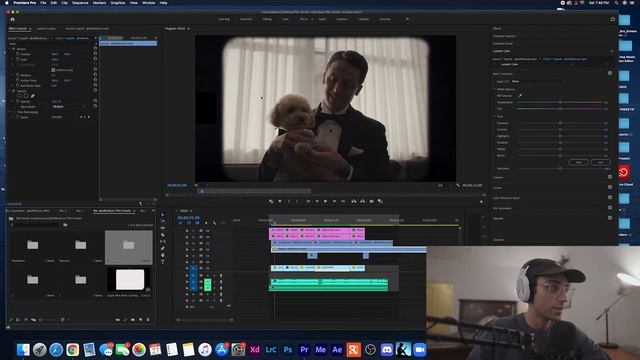This screenshot has width=640, height=360.
Task: Open the File menu
Action: [x=43, y=3]
